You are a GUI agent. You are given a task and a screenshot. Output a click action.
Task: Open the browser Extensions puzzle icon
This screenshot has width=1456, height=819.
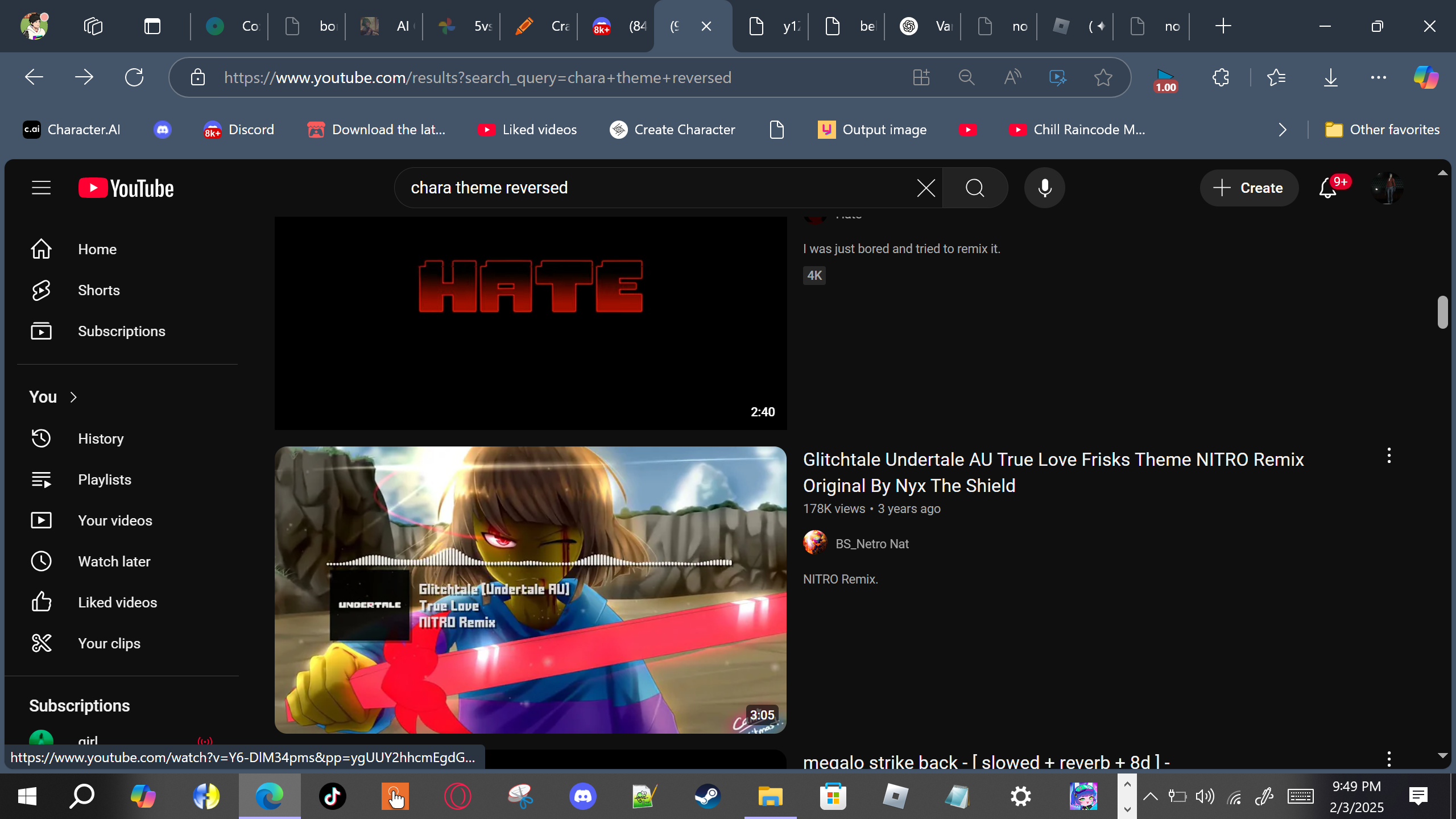[1221, 77]
